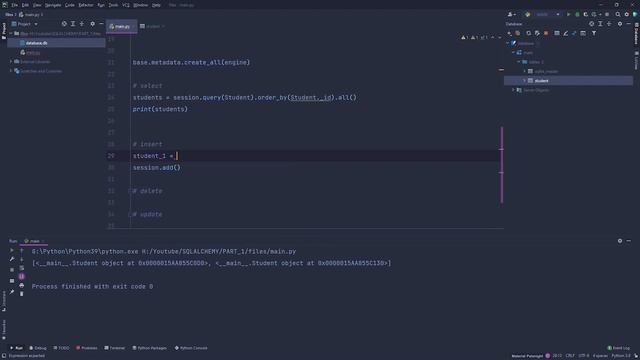Click the wrench icon in Run panel
Viewport: 640px width, 360px height.
[12, 259]
